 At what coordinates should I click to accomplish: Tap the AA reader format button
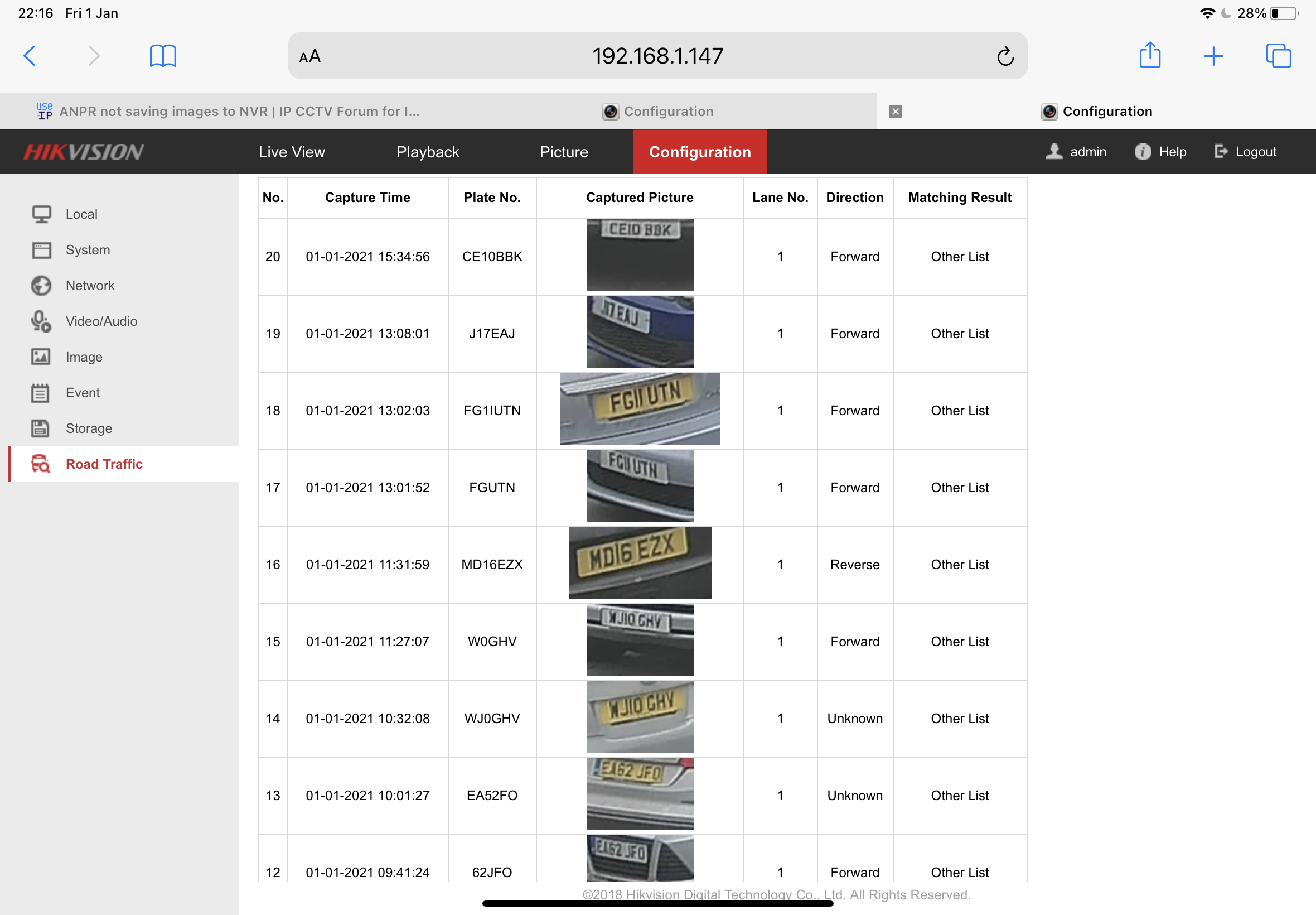(x=310, y=56)
